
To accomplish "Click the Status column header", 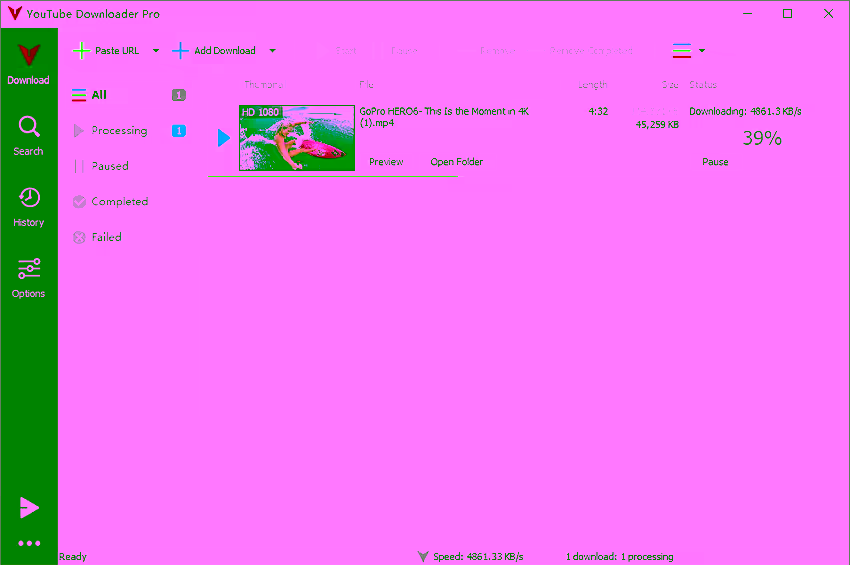I will coord(703,85).
